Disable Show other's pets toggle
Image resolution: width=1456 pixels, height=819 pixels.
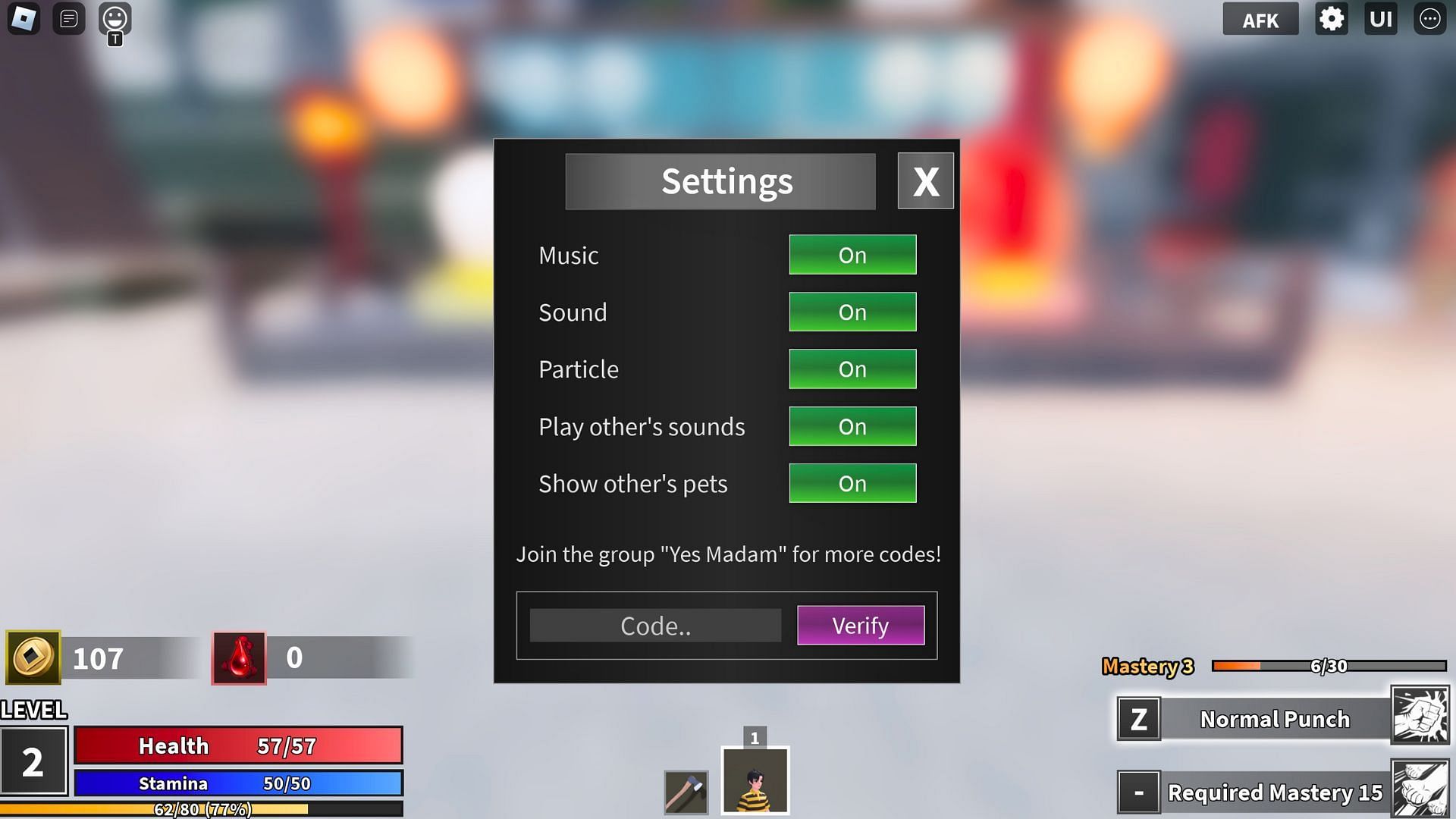(x=853, y=483)
